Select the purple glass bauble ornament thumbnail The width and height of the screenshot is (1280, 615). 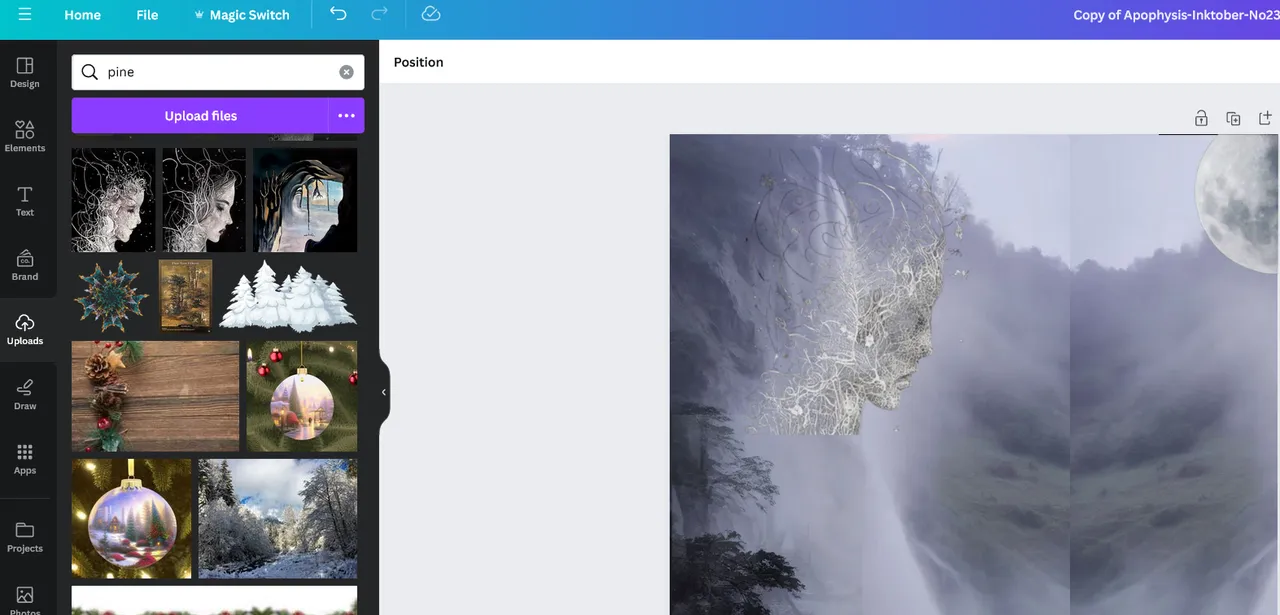[x=131, y=518]
